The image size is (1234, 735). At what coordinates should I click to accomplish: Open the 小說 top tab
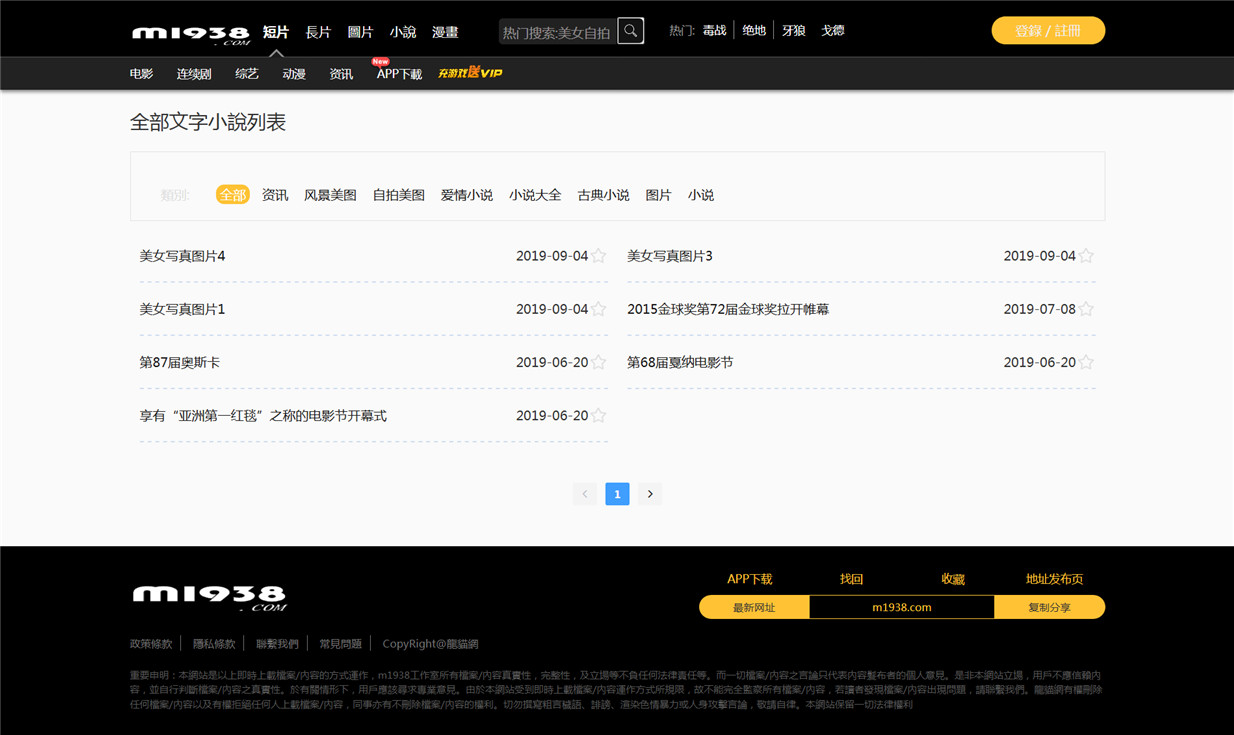[403, 32]
